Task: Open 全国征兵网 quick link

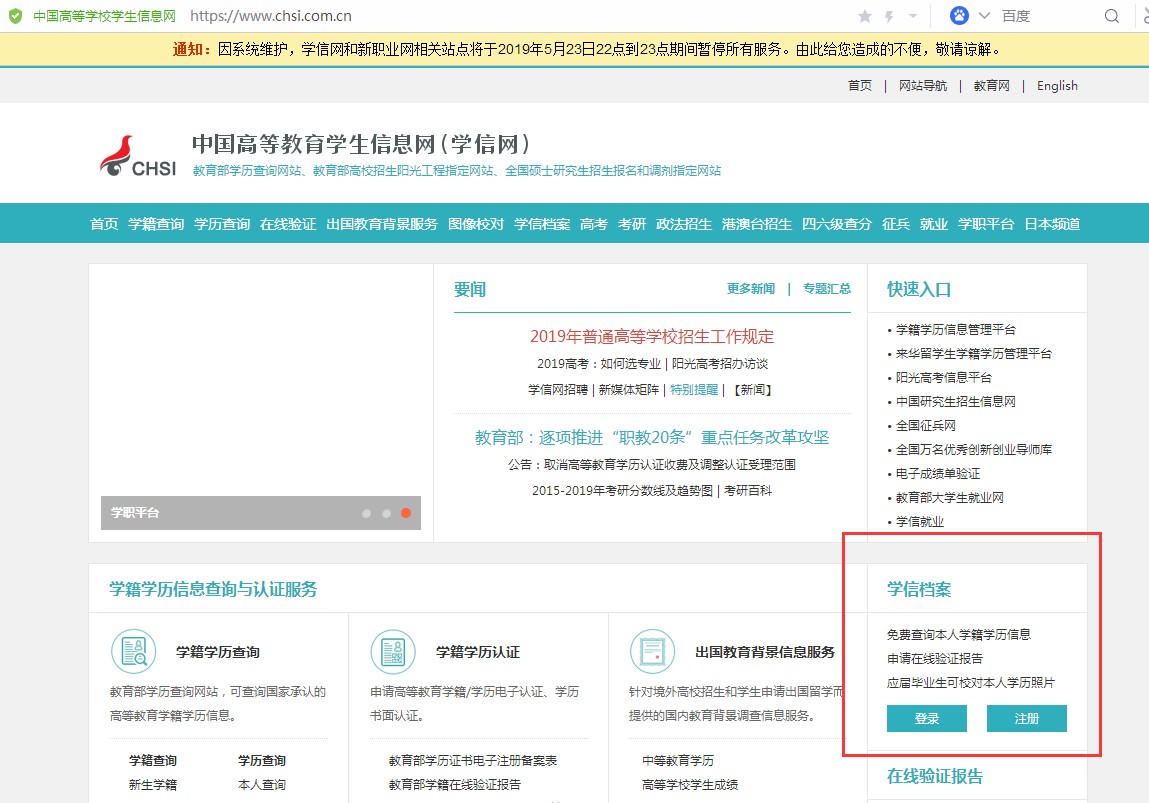Action: click(926, 426)
